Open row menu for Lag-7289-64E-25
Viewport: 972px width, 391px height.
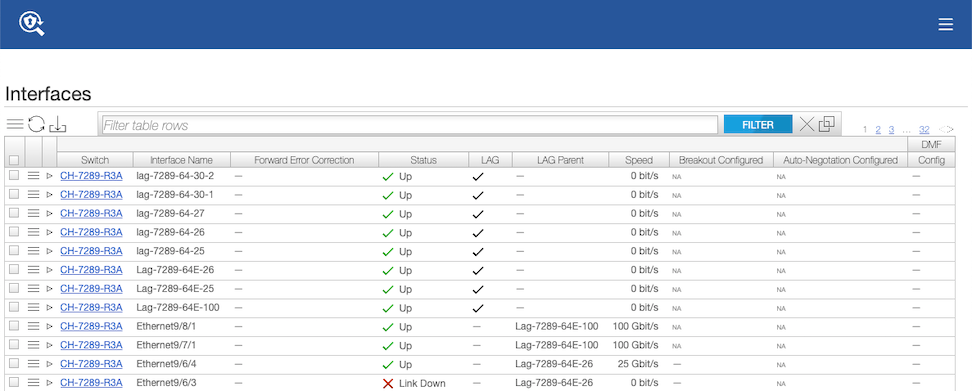point(33,288)
